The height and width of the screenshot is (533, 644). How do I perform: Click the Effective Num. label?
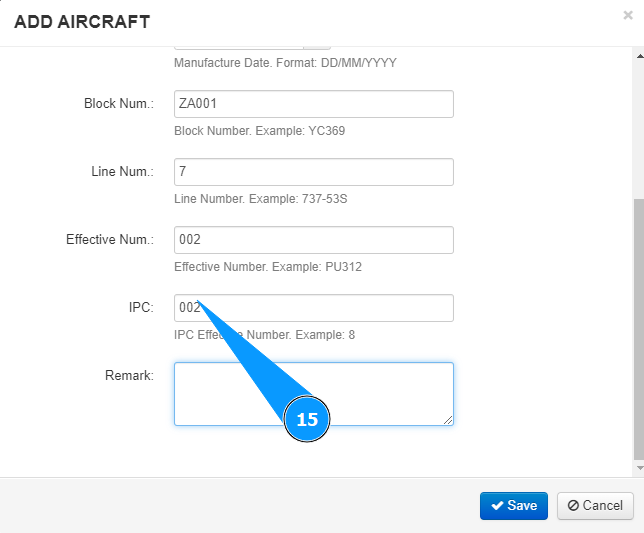(x=110, y=240)
